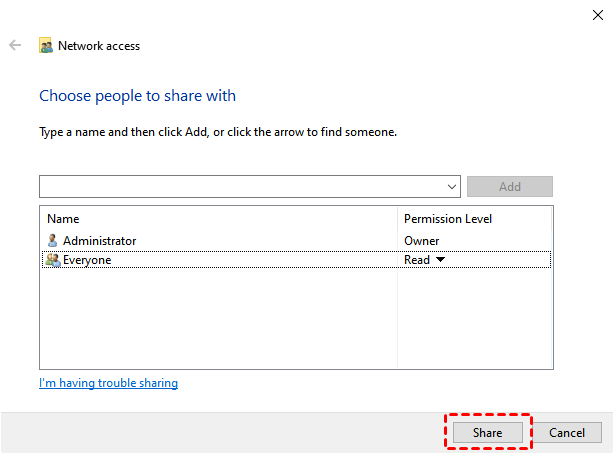Focus the name entry text field
This screenshot has height=454, width=614.
(x=240, y=187)
